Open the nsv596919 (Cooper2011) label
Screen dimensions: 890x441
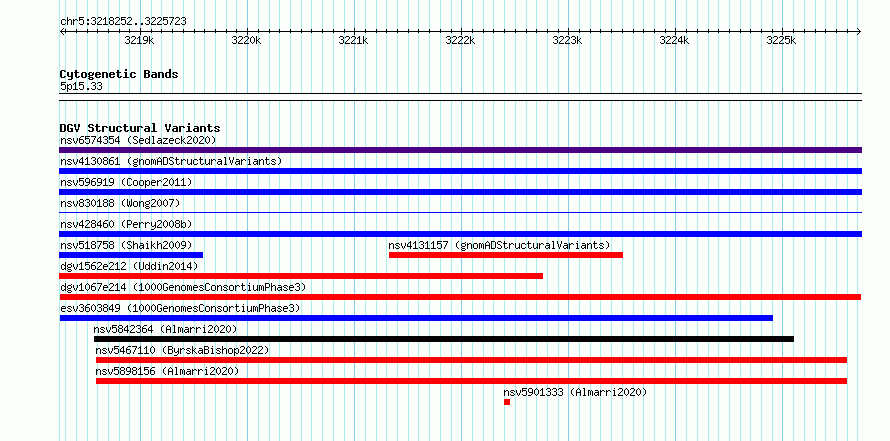[126, 182]
